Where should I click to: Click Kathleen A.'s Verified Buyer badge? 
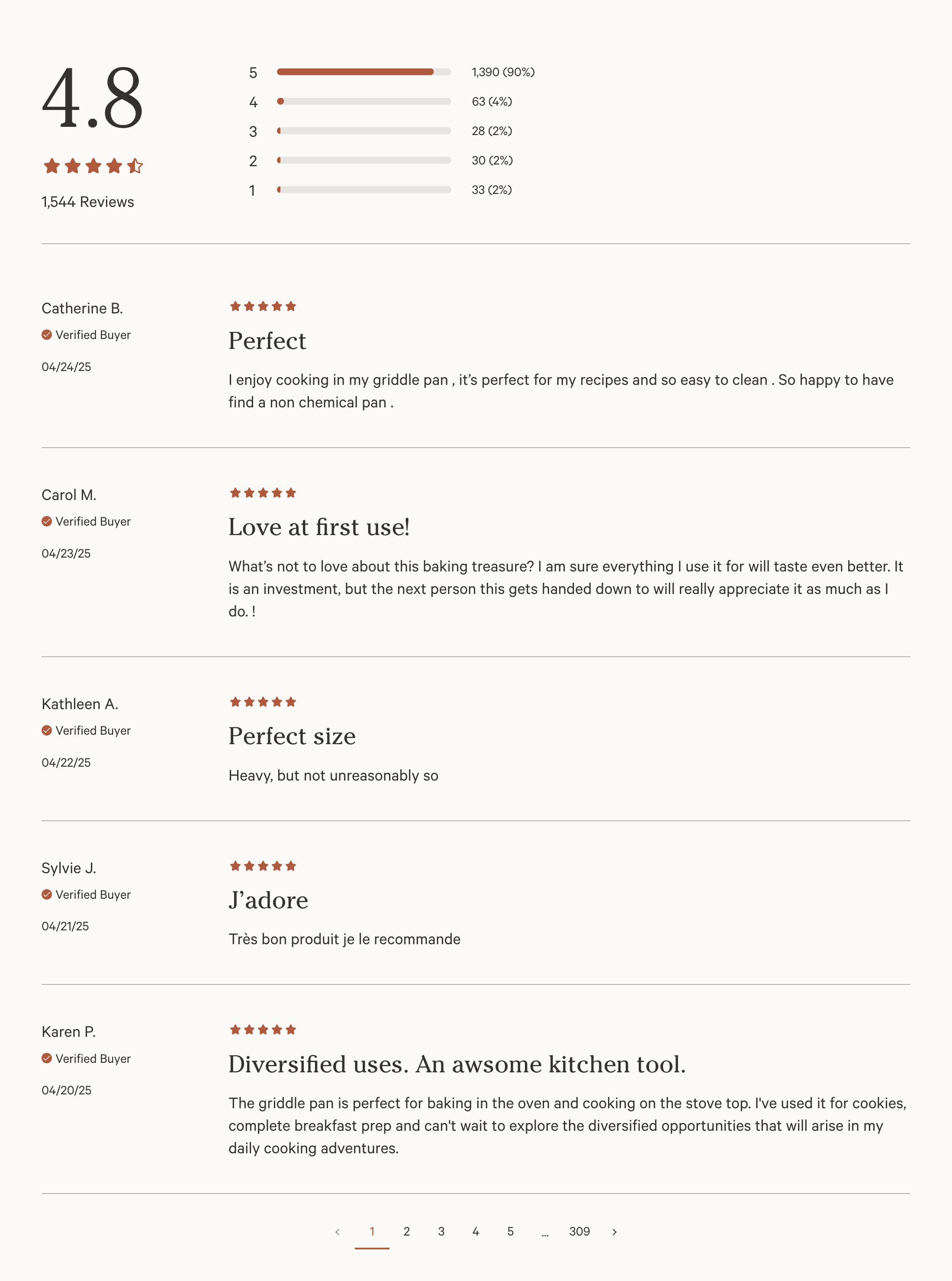(x=87, y=730)
